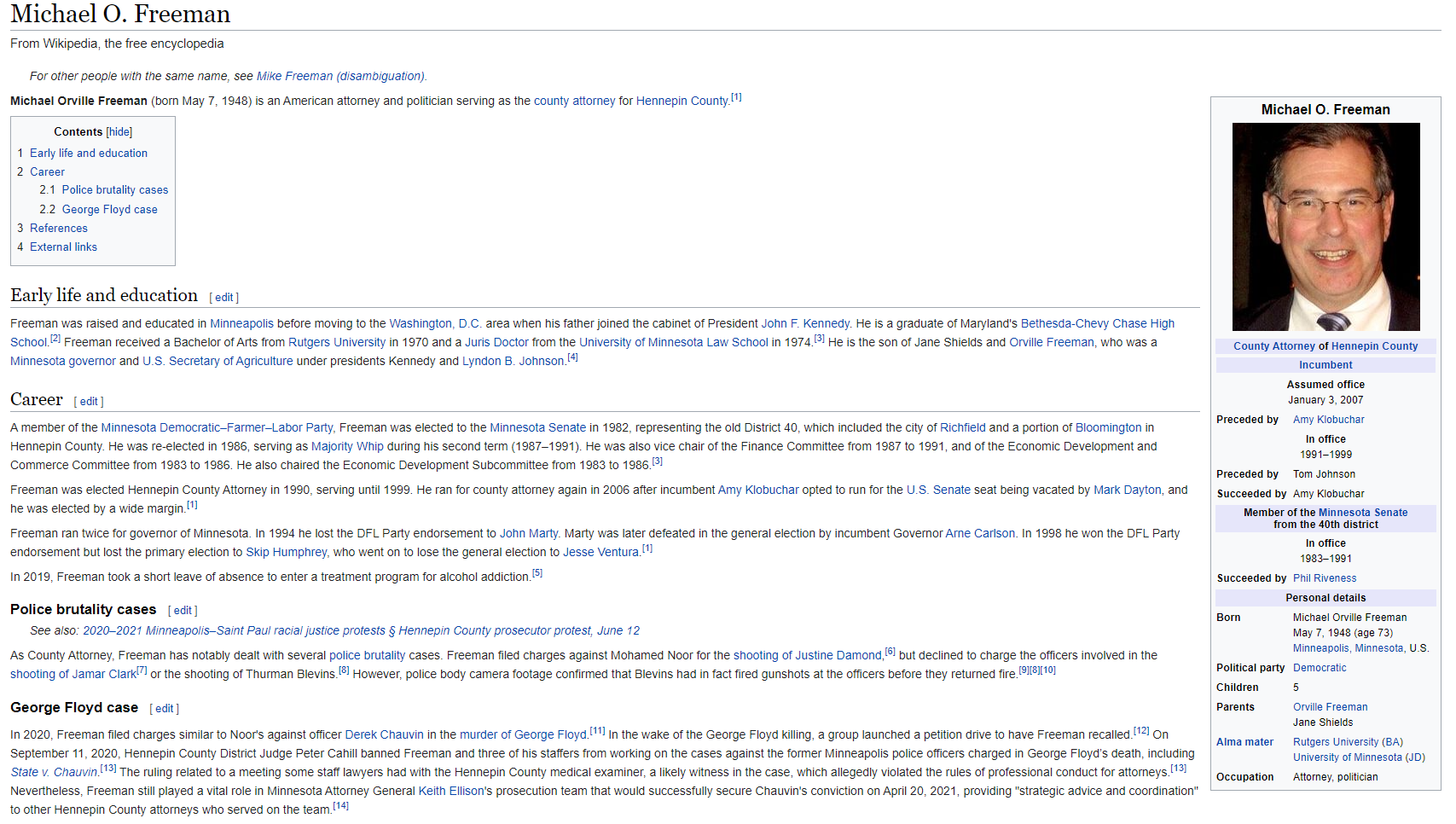The width and height of the screenshot is (1456, 824).
Task: Open External links contents entry
Action: [63, 247]
